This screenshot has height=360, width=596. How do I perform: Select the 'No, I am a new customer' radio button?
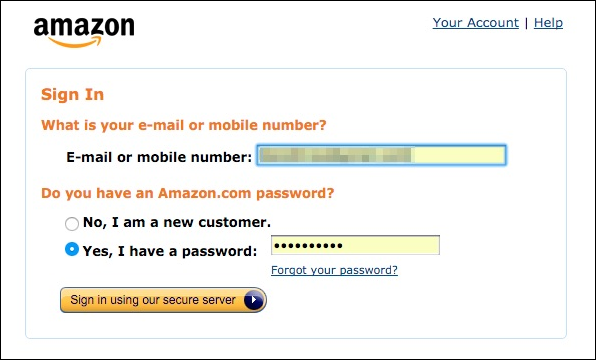click(72, 224)
